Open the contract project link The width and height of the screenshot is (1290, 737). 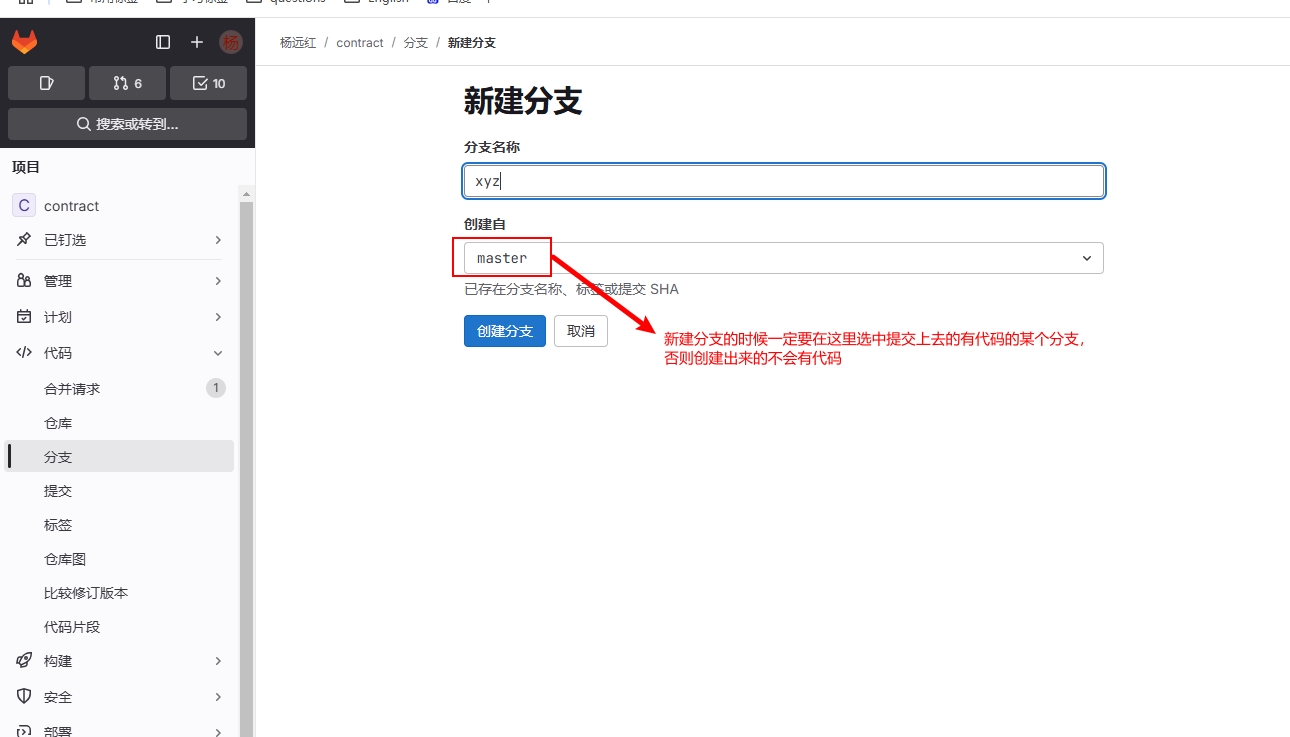[71, 206]
